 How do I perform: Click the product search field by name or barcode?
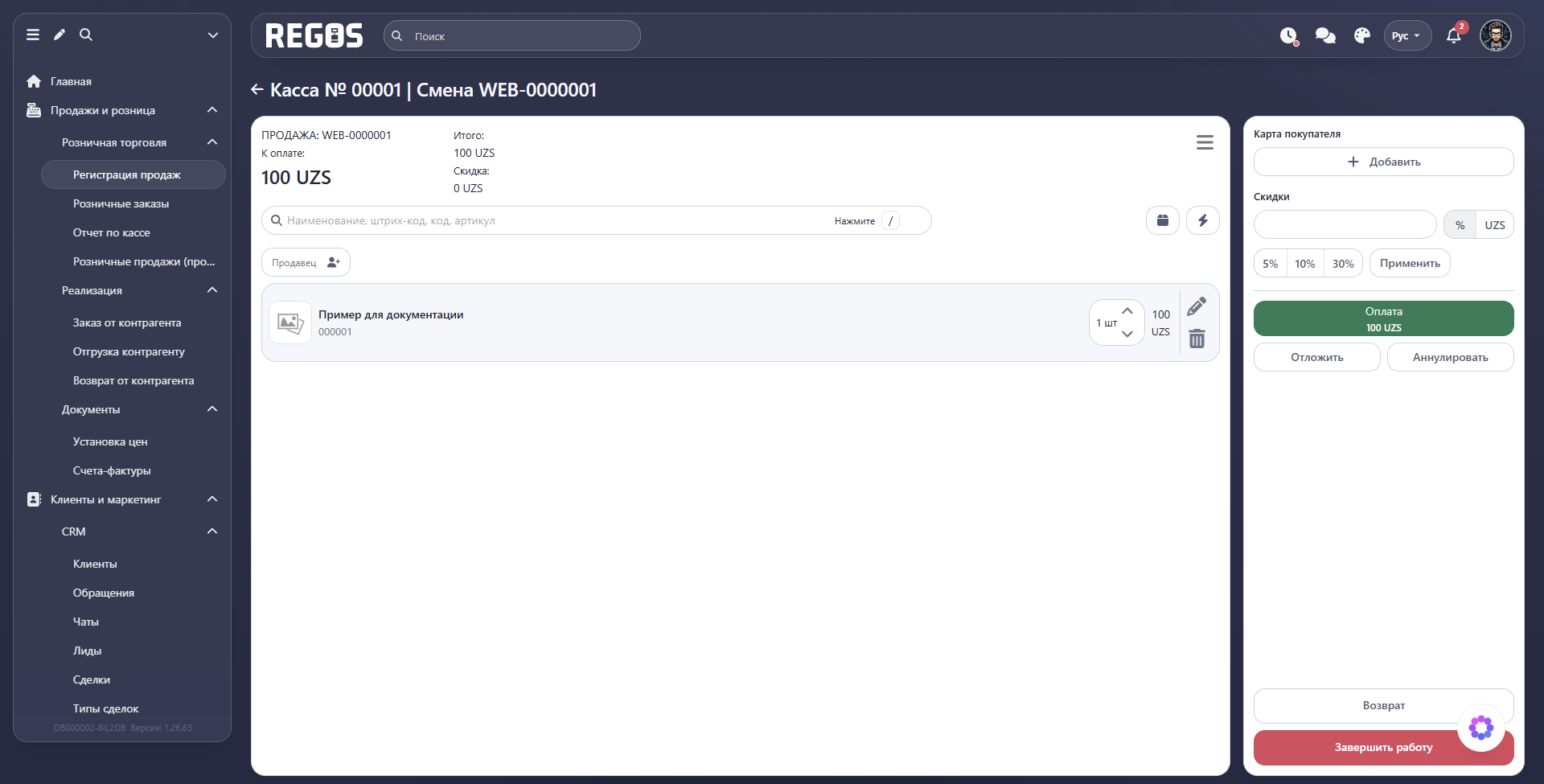coord(596,220)
